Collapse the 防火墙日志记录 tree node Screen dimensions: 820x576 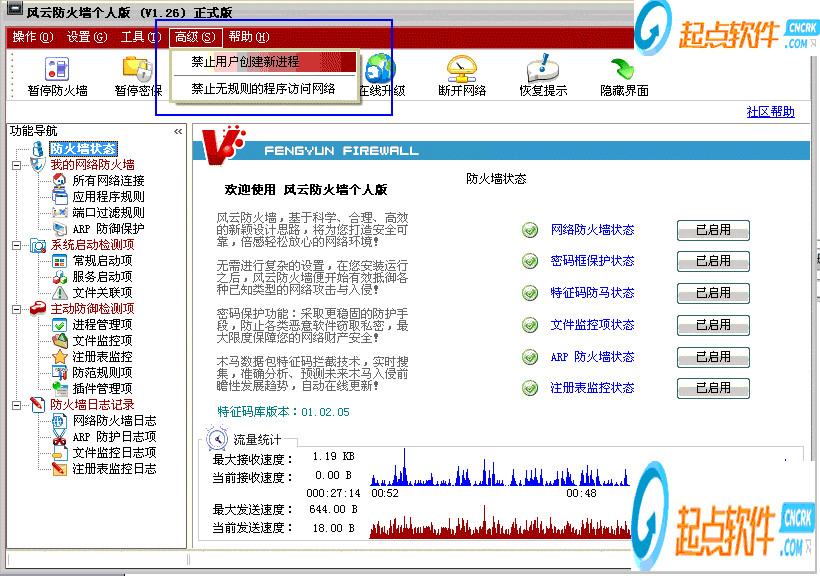pyautogui.click(x=17, y=405)
